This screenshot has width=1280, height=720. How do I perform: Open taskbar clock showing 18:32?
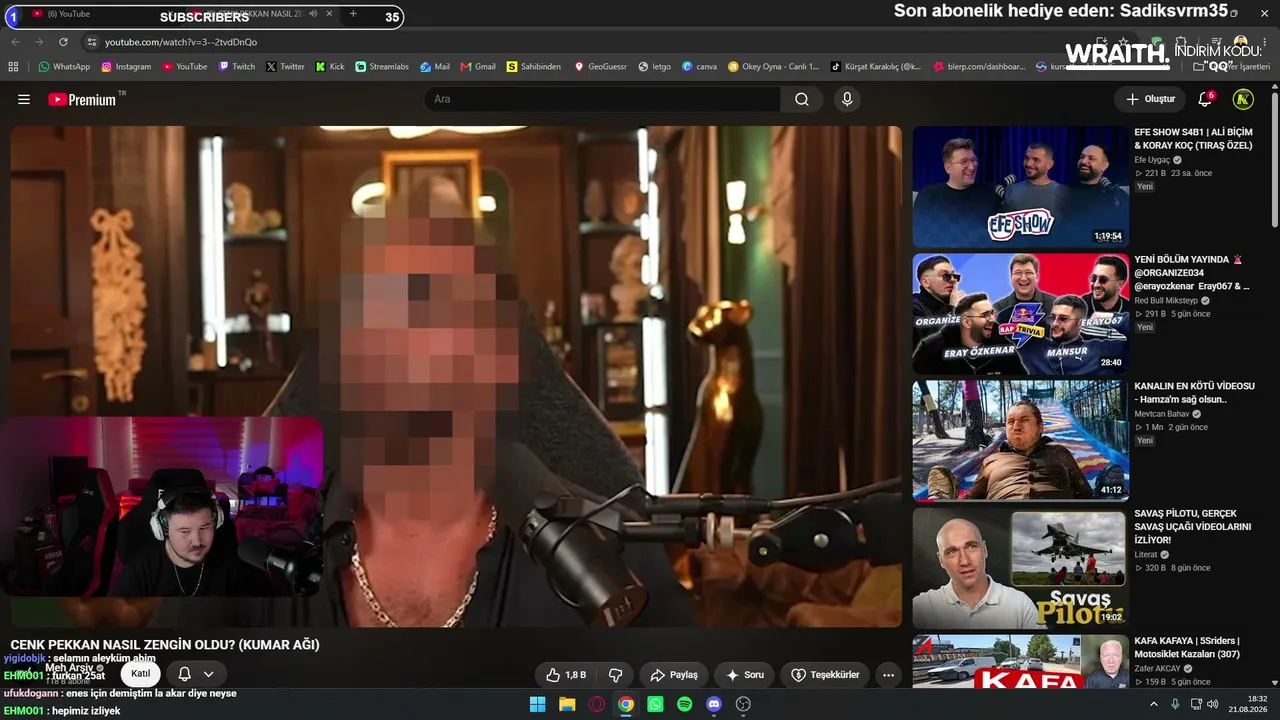click(1250, 704)
